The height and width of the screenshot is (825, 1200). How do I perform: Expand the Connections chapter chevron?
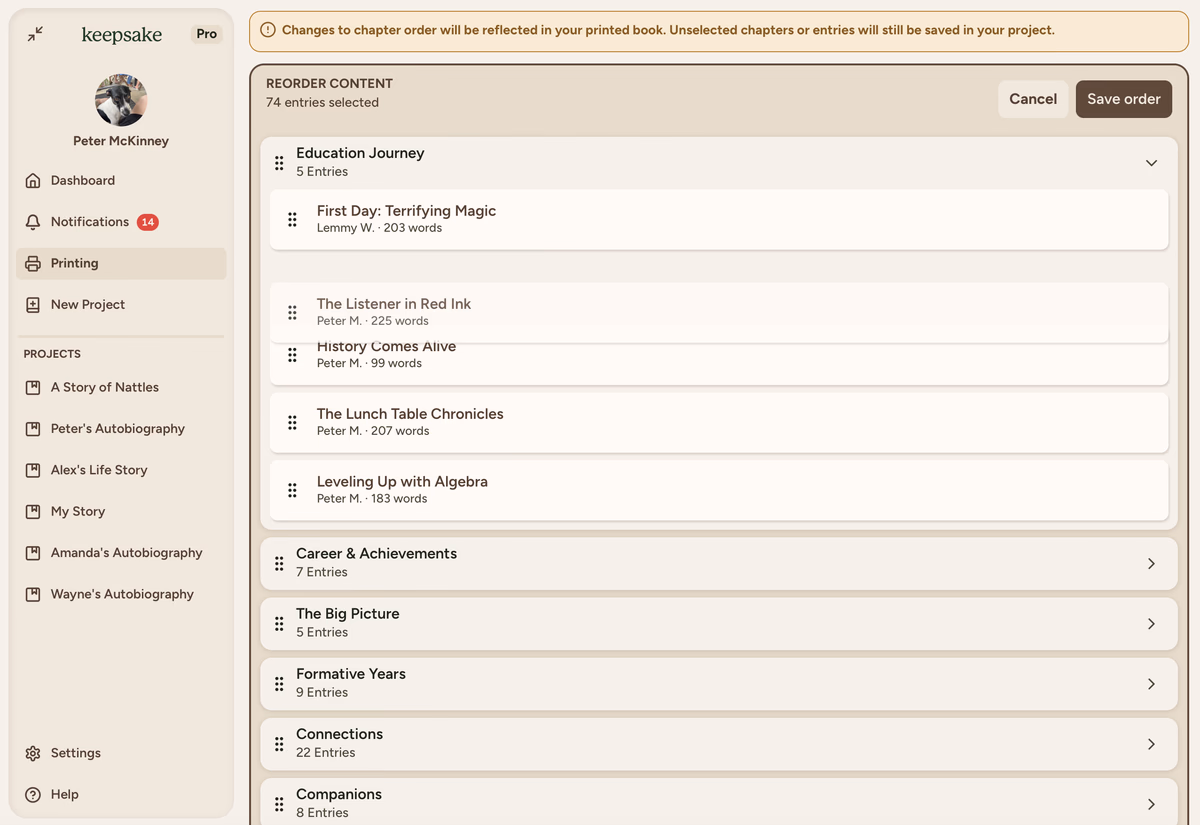pyautogui.click(x=1151, y=744)
